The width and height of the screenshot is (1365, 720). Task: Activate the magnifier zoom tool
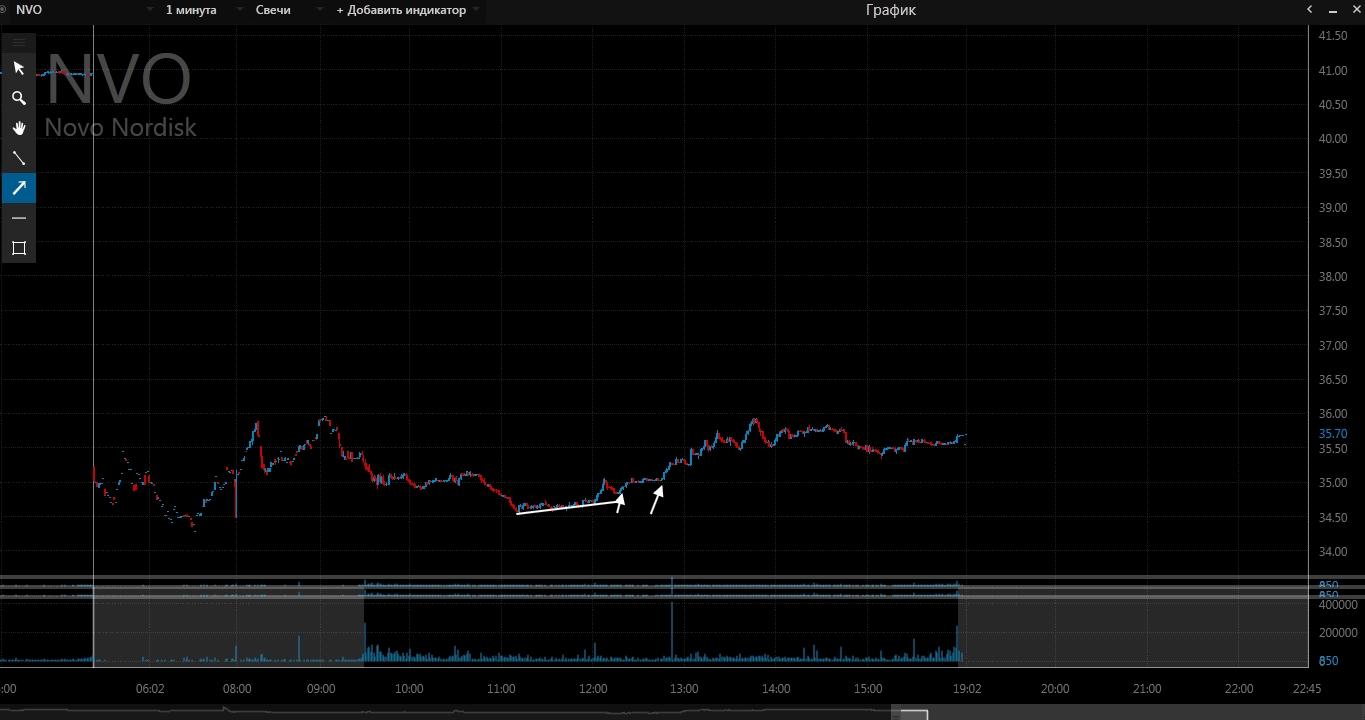18,98
